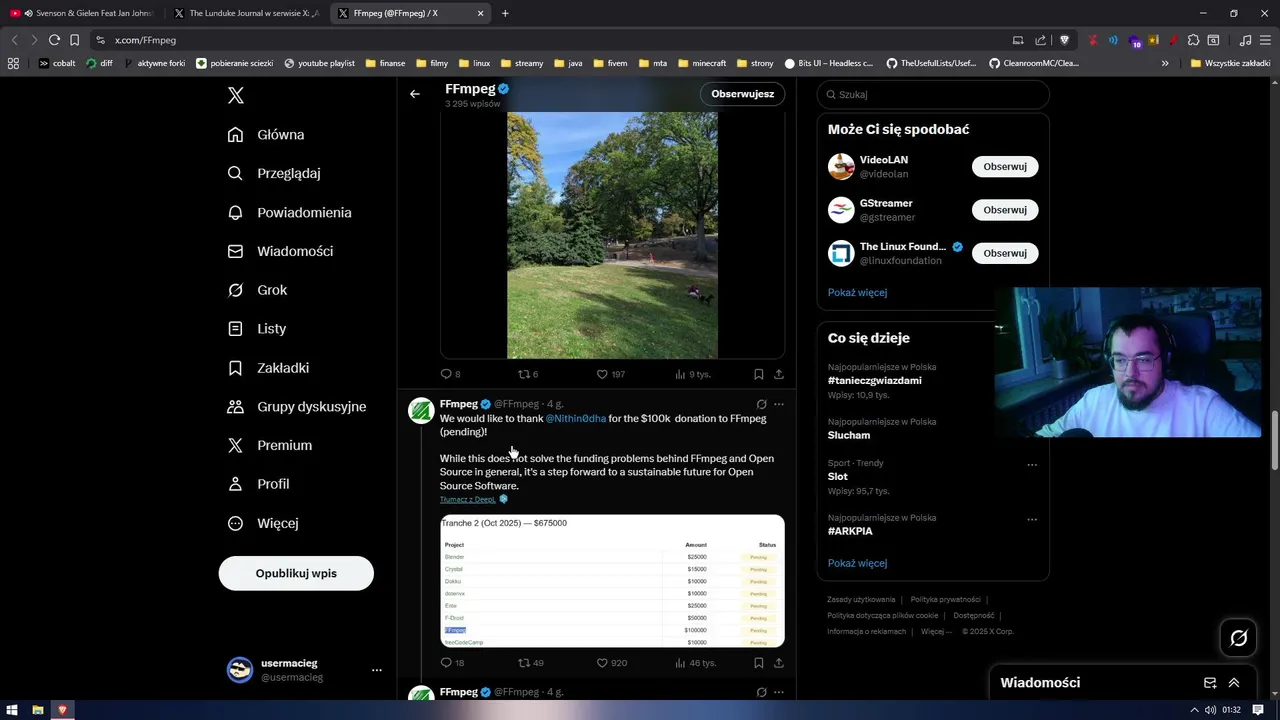The width and height of the screenshot is (1280, 720).
Task: Open options for the #ARKPIA trend
Action: [1032, 519]
